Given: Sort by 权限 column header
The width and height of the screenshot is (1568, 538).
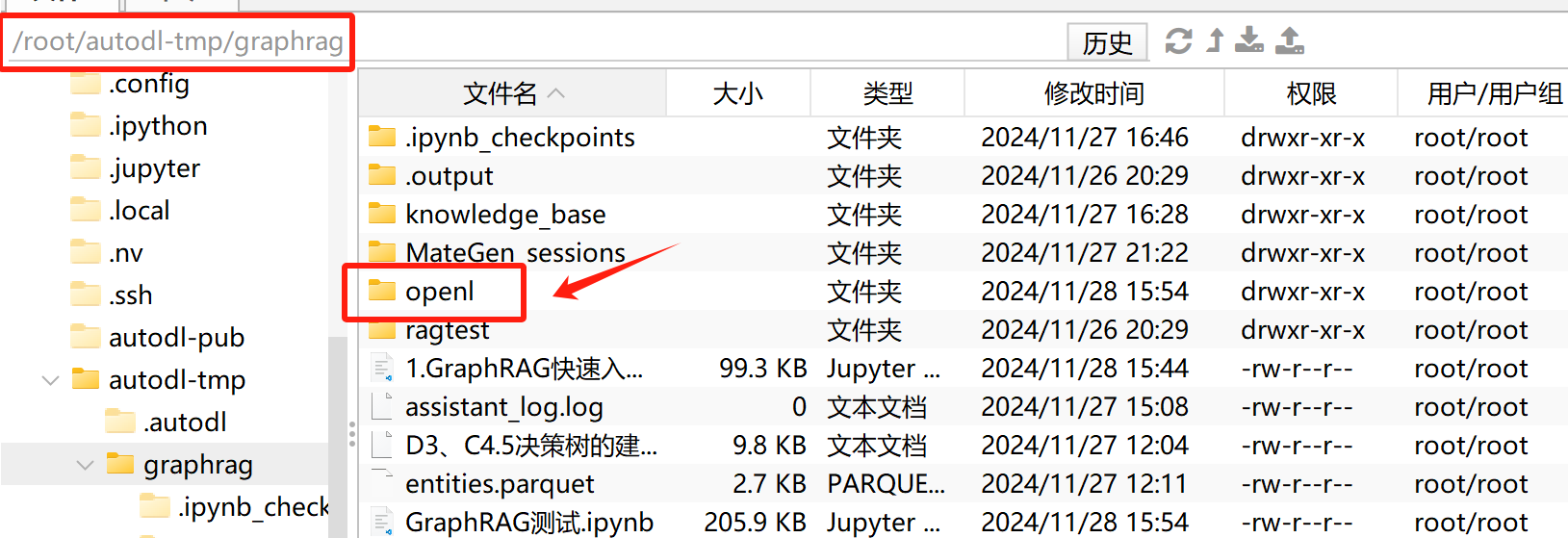Looking at the screenshot, I should [1311, 93].
